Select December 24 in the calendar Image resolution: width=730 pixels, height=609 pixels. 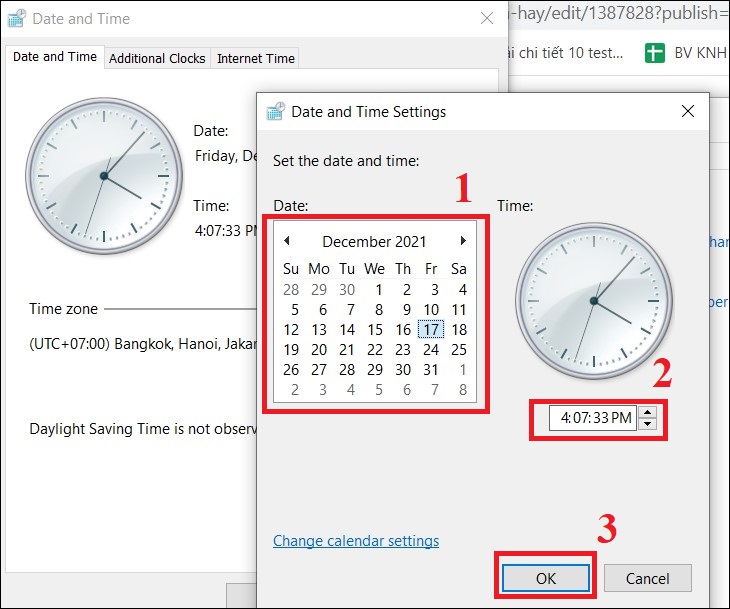431,350
